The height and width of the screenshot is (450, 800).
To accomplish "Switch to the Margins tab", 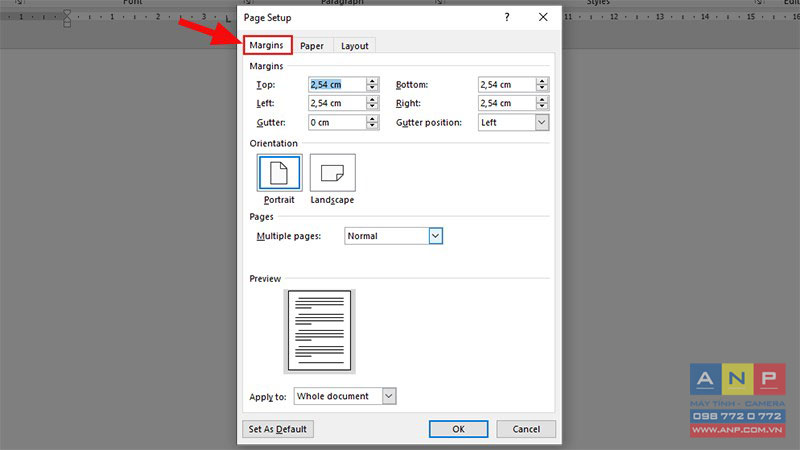I will click(x=267, y=45).
